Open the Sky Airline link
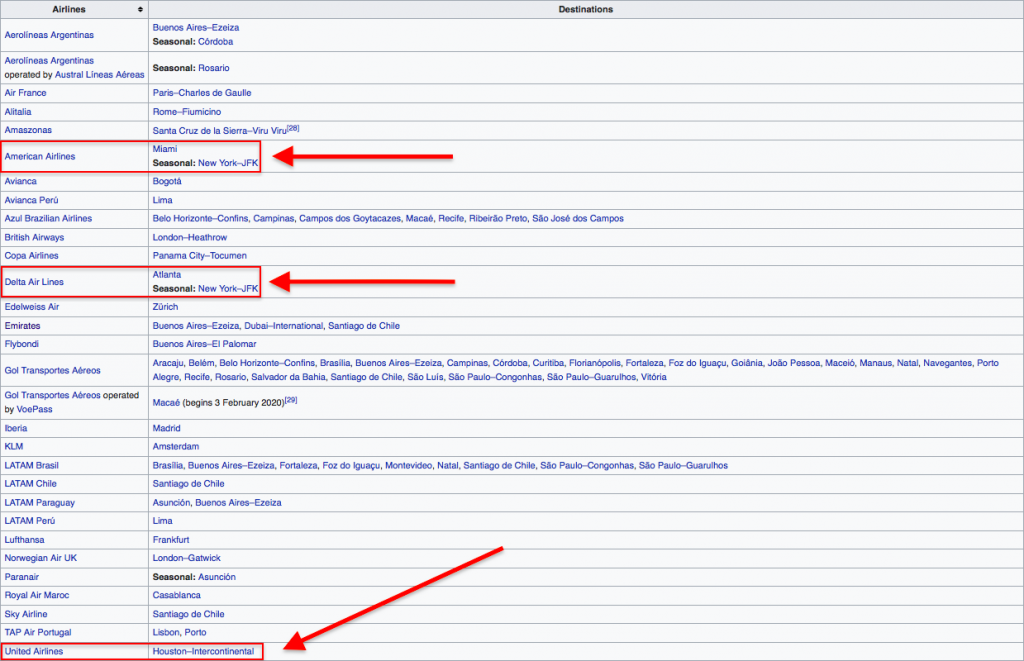Screen dimensions: 1024x661 pyautogui.click(x=26, y=614)
